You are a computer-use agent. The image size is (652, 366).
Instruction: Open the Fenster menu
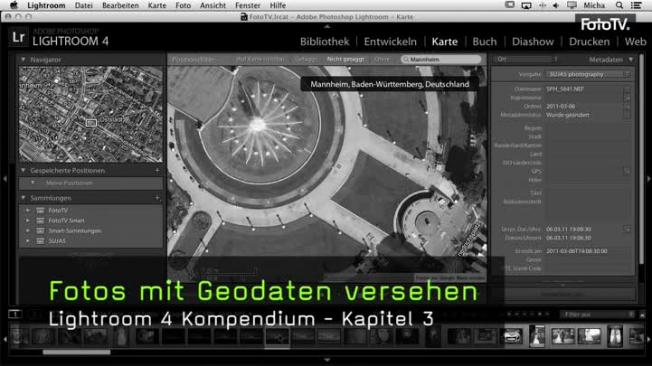248,5
